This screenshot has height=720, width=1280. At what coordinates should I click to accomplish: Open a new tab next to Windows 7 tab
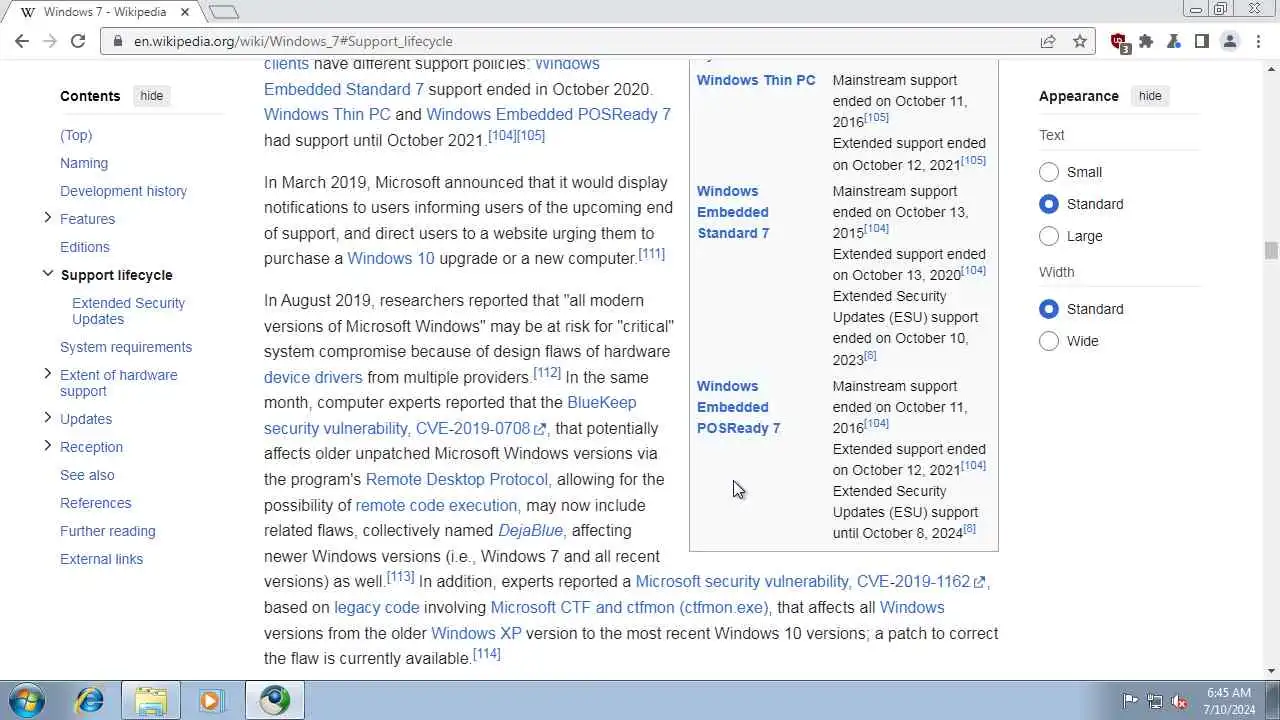pyautogui.click(x=224, y=12)
